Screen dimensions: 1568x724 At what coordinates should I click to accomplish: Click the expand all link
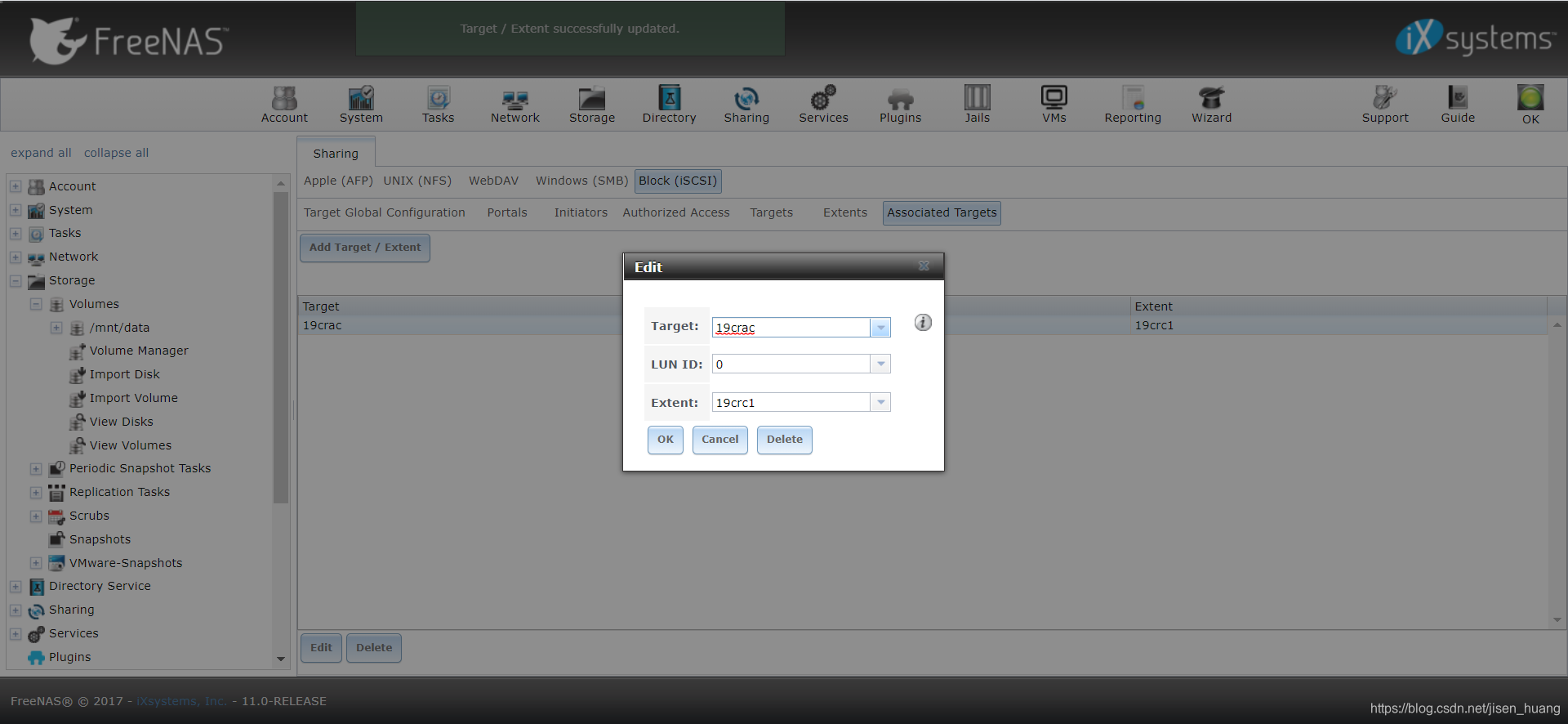point(41,153)
